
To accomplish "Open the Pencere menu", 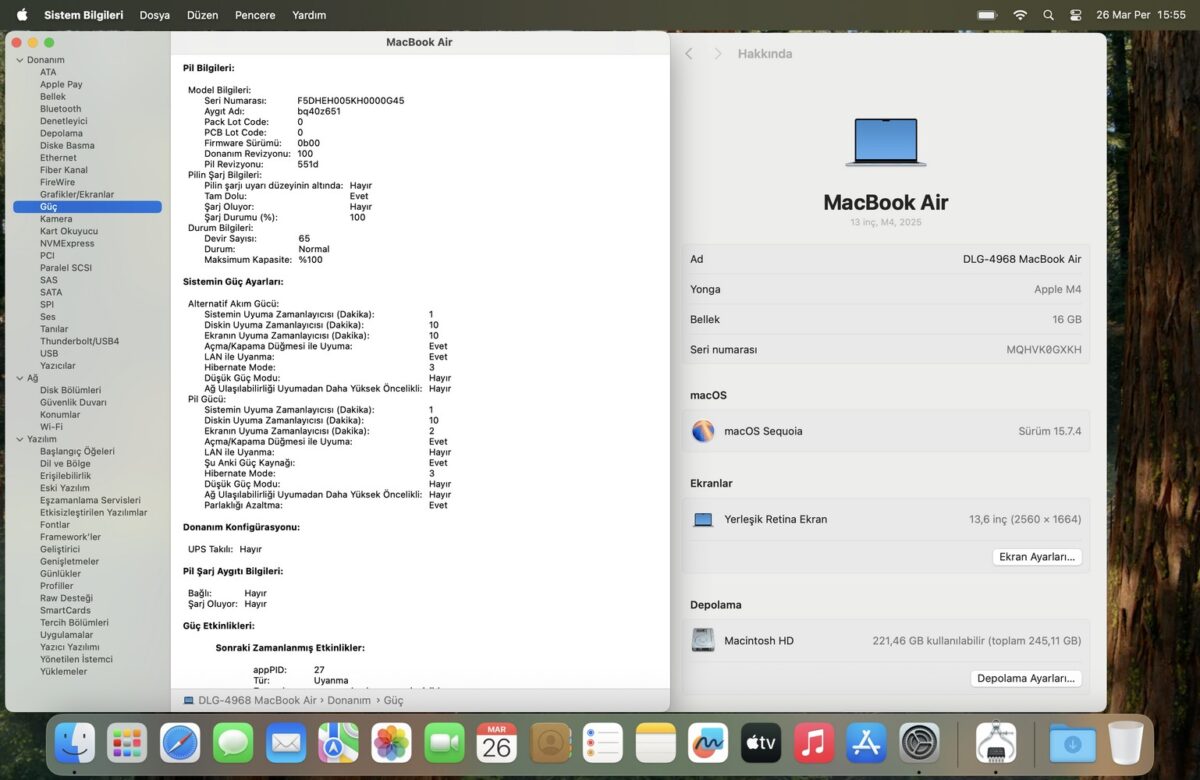I will (255, 15).
